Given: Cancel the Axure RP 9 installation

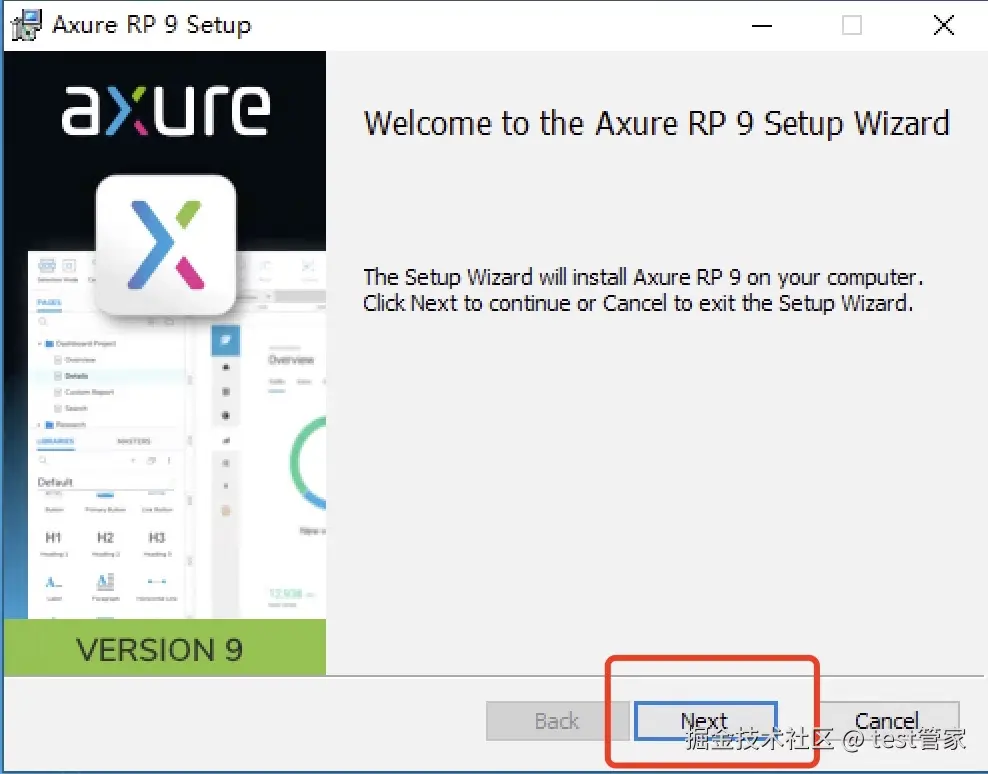Looking at the screenshot, I should point(886,720).
